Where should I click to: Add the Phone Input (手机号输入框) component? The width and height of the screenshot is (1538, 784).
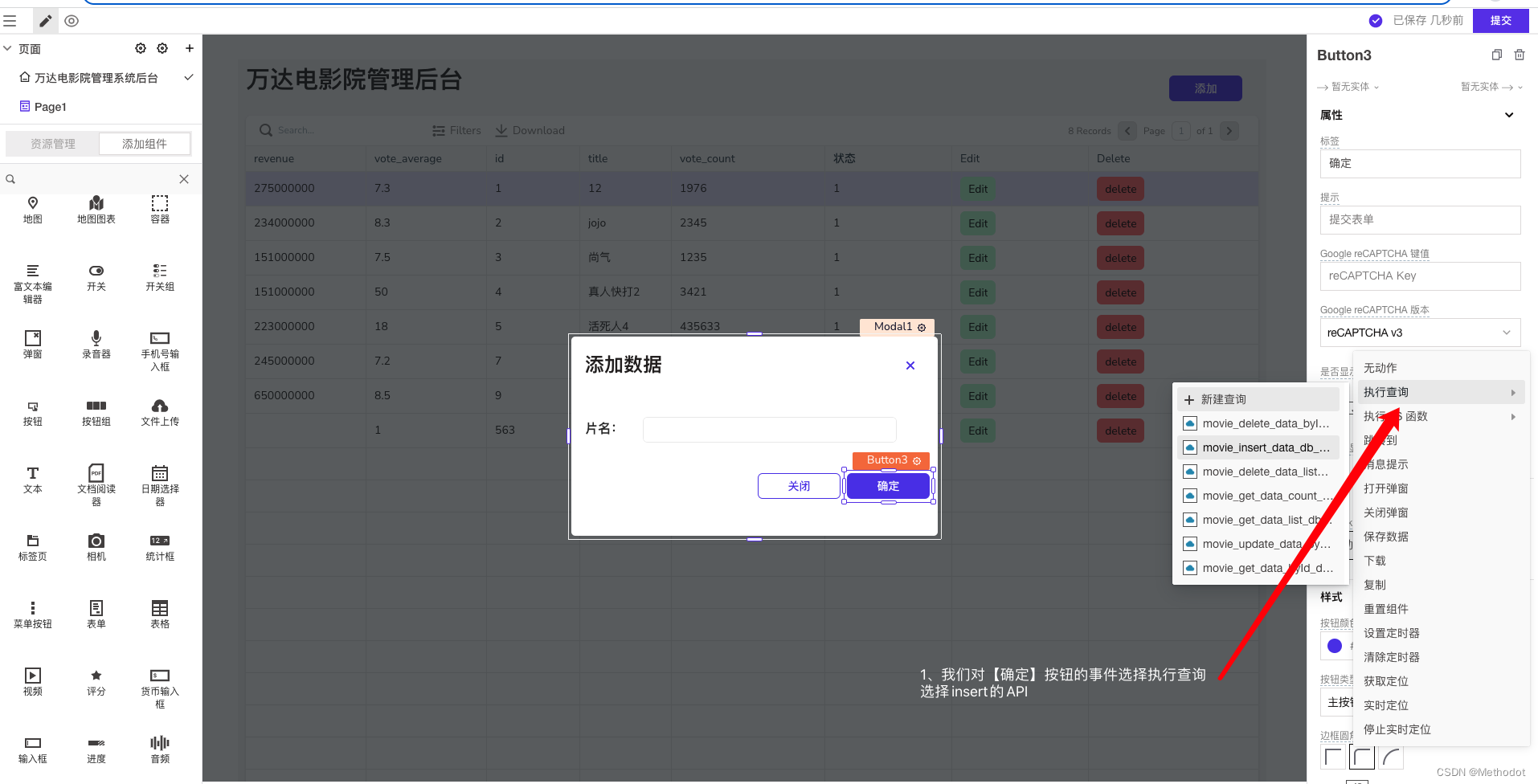(x=160, y=351)
